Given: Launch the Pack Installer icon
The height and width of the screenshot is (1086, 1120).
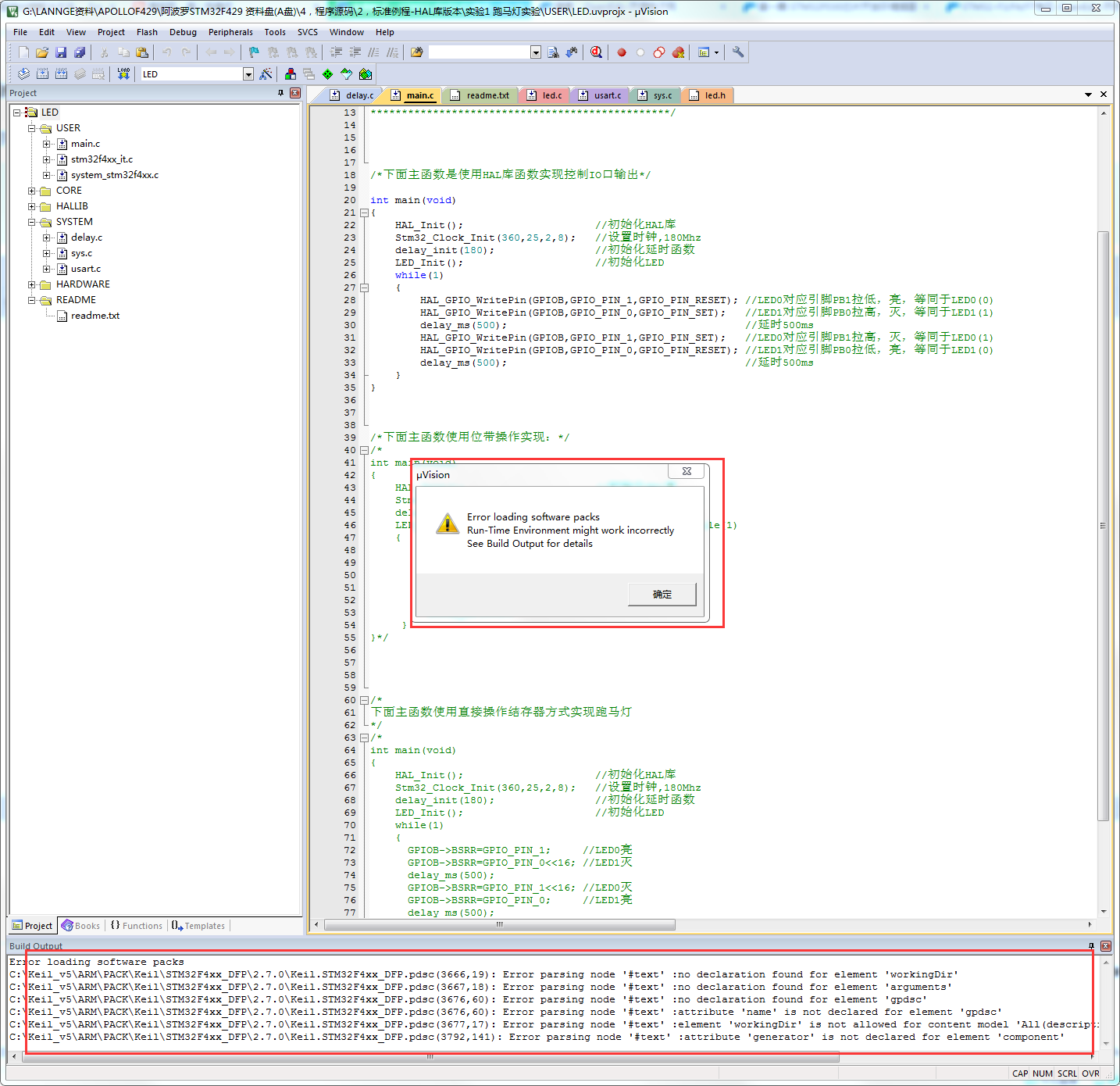Looking at the screenshot, I should (x=366, y=74).
